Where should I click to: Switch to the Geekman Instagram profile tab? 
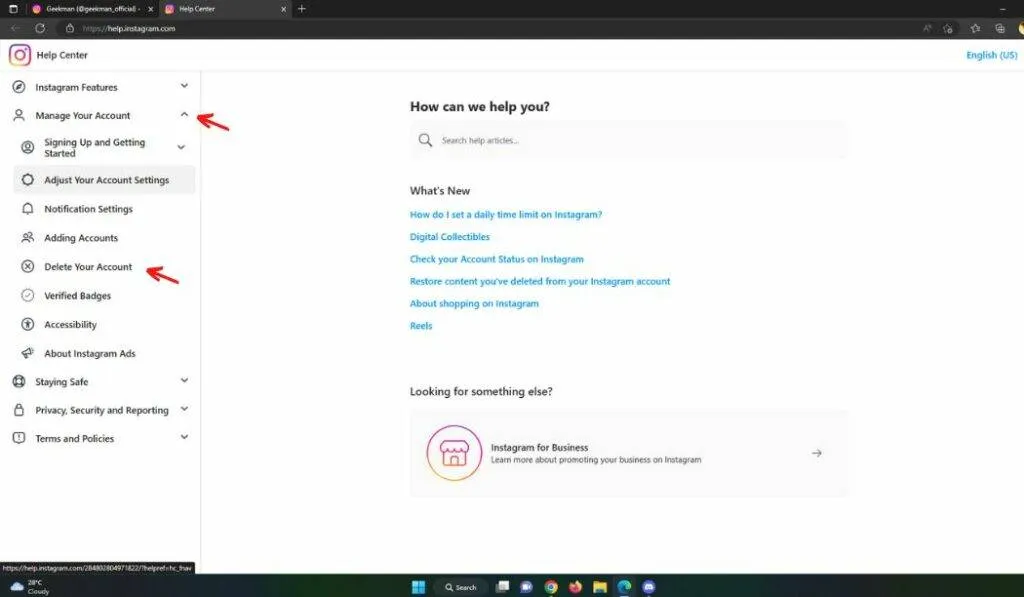coord(91,9)
